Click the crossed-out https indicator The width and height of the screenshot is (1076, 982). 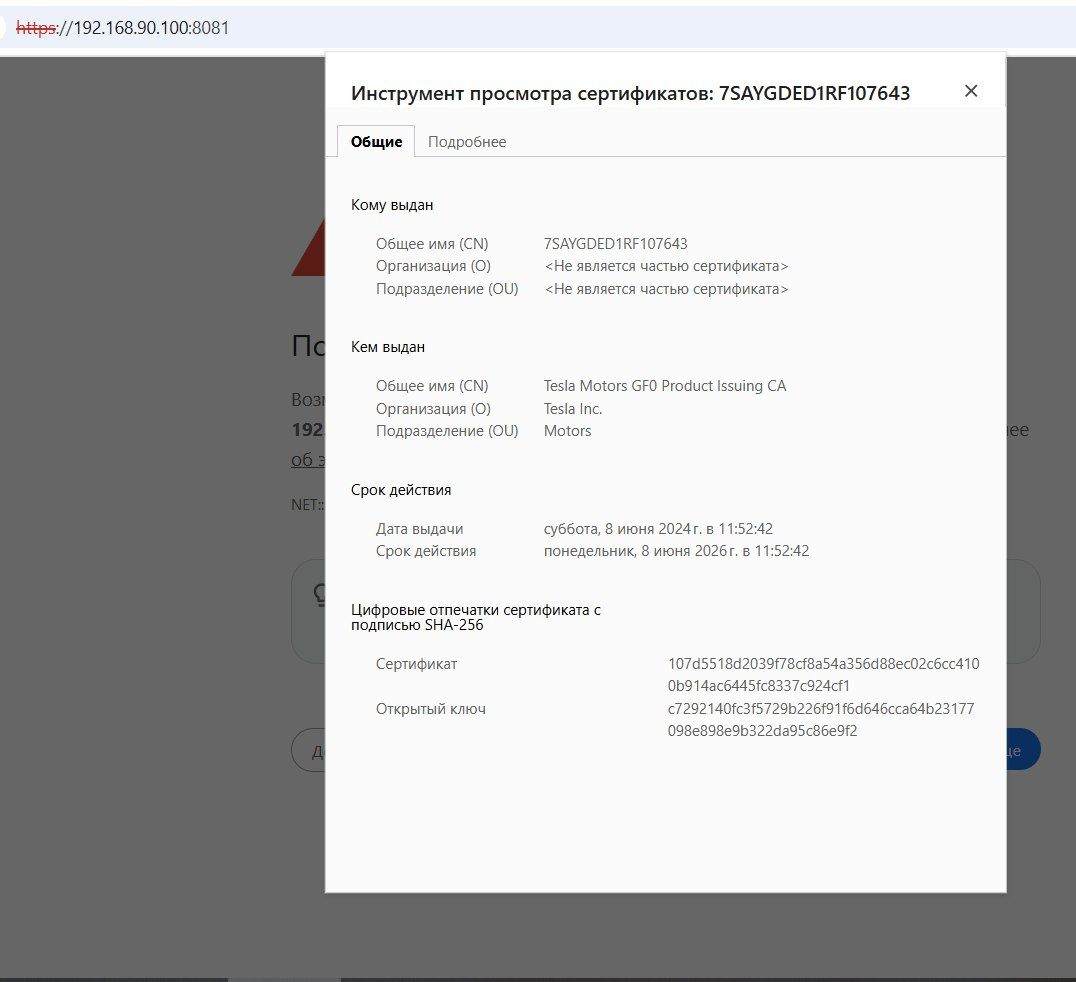[x=36, y=28]
